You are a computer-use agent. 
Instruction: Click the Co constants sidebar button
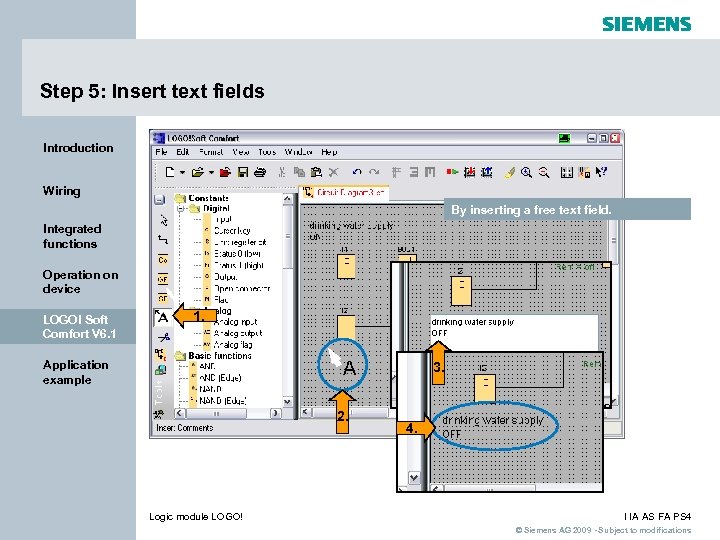coord(163,260)
